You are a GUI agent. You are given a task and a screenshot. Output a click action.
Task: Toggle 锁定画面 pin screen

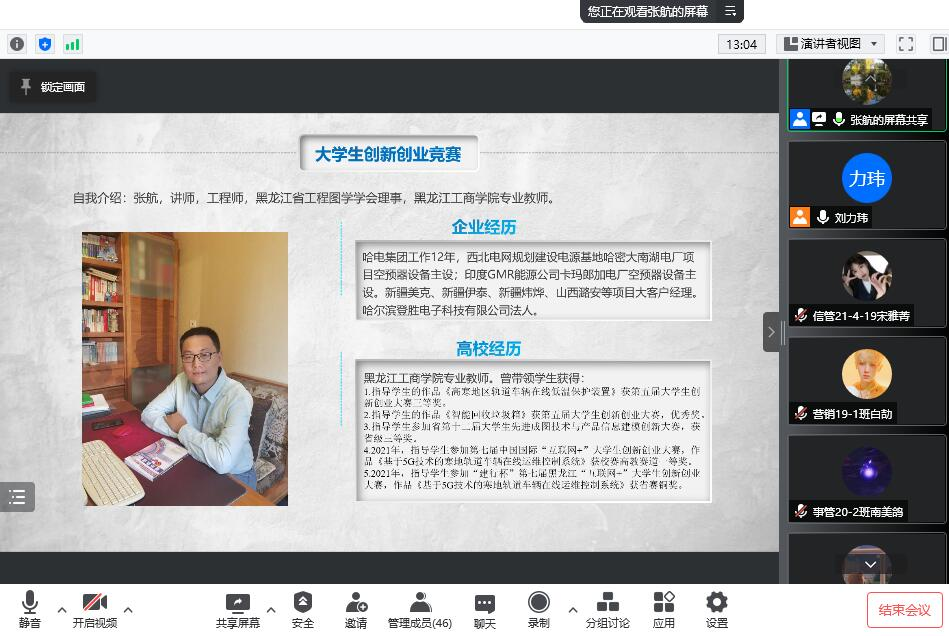[x=53, y=87]
